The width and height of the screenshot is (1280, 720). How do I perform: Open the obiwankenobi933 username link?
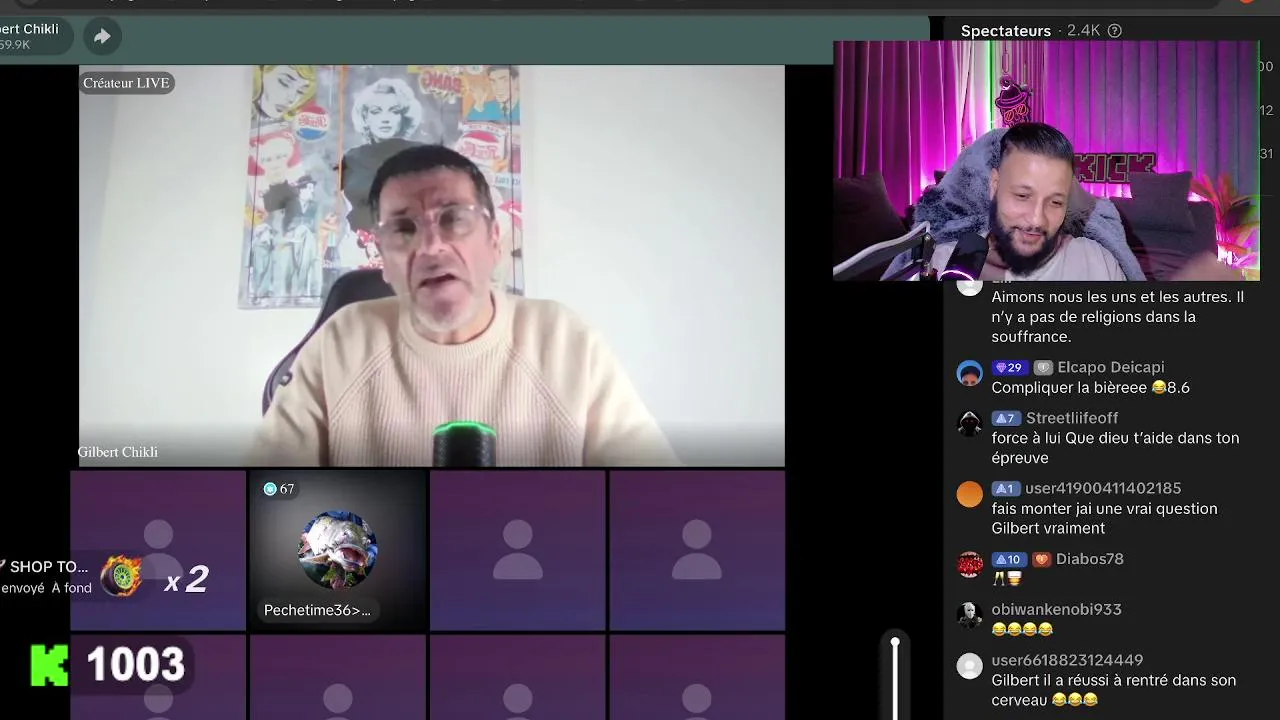click(x=1056, y=610)
